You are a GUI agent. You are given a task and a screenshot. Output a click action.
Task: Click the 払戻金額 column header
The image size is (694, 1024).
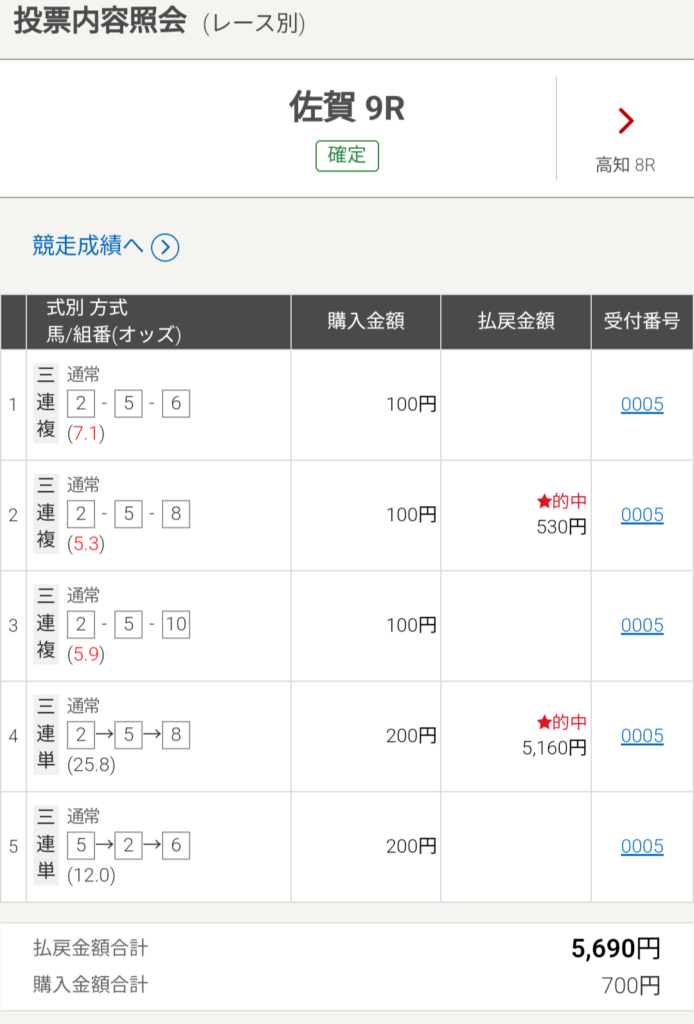[x=516, y=322]
